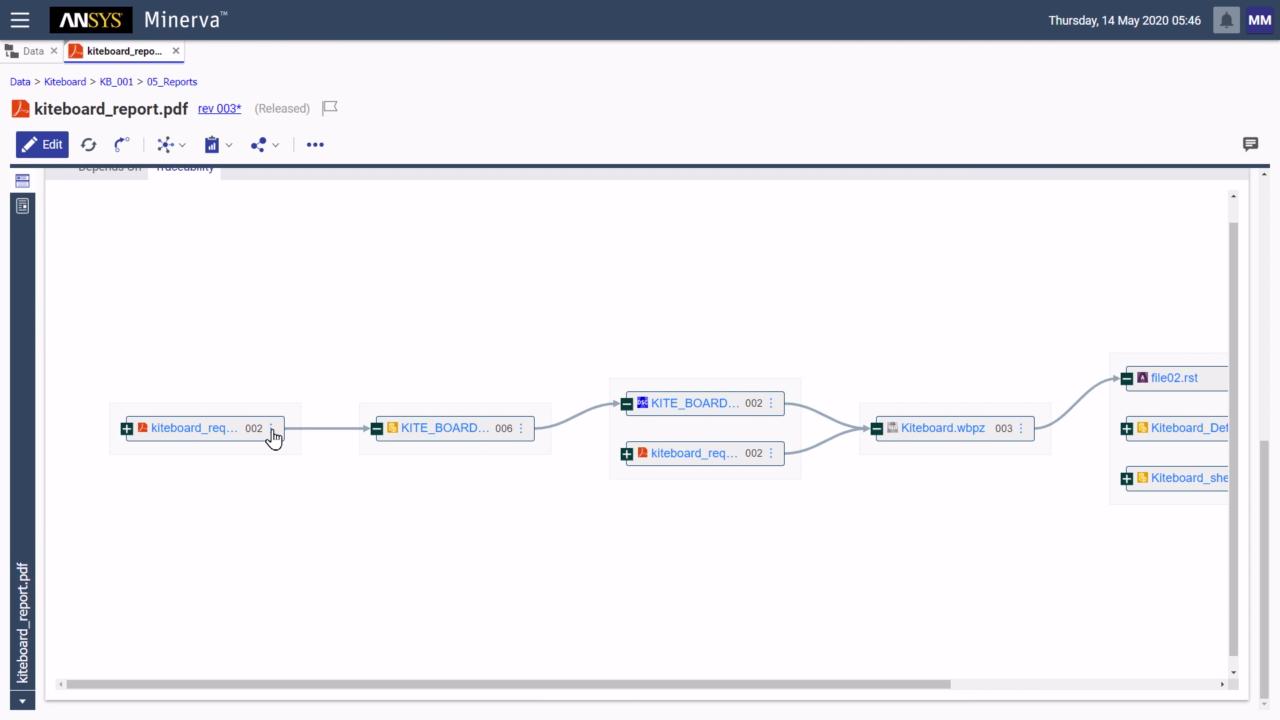Click the more options ellipsis in toolbar

pyautogui.click(x=315, y=145)
